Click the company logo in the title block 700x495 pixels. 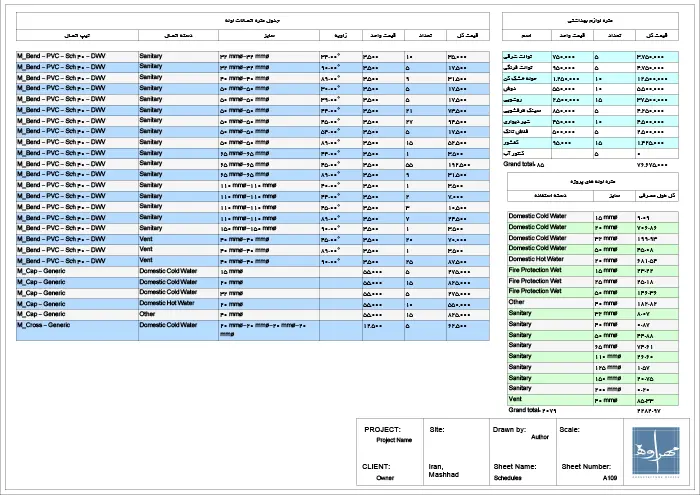656,452
